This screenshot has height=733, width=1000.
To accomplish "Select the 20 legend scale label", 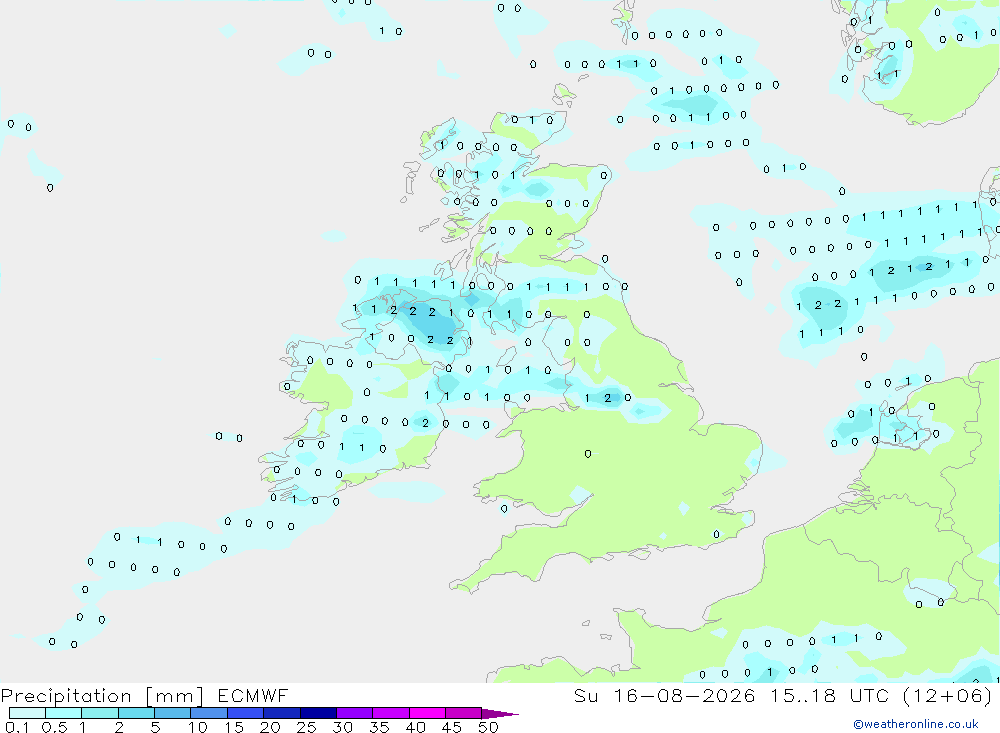I will tap(270, 727).
